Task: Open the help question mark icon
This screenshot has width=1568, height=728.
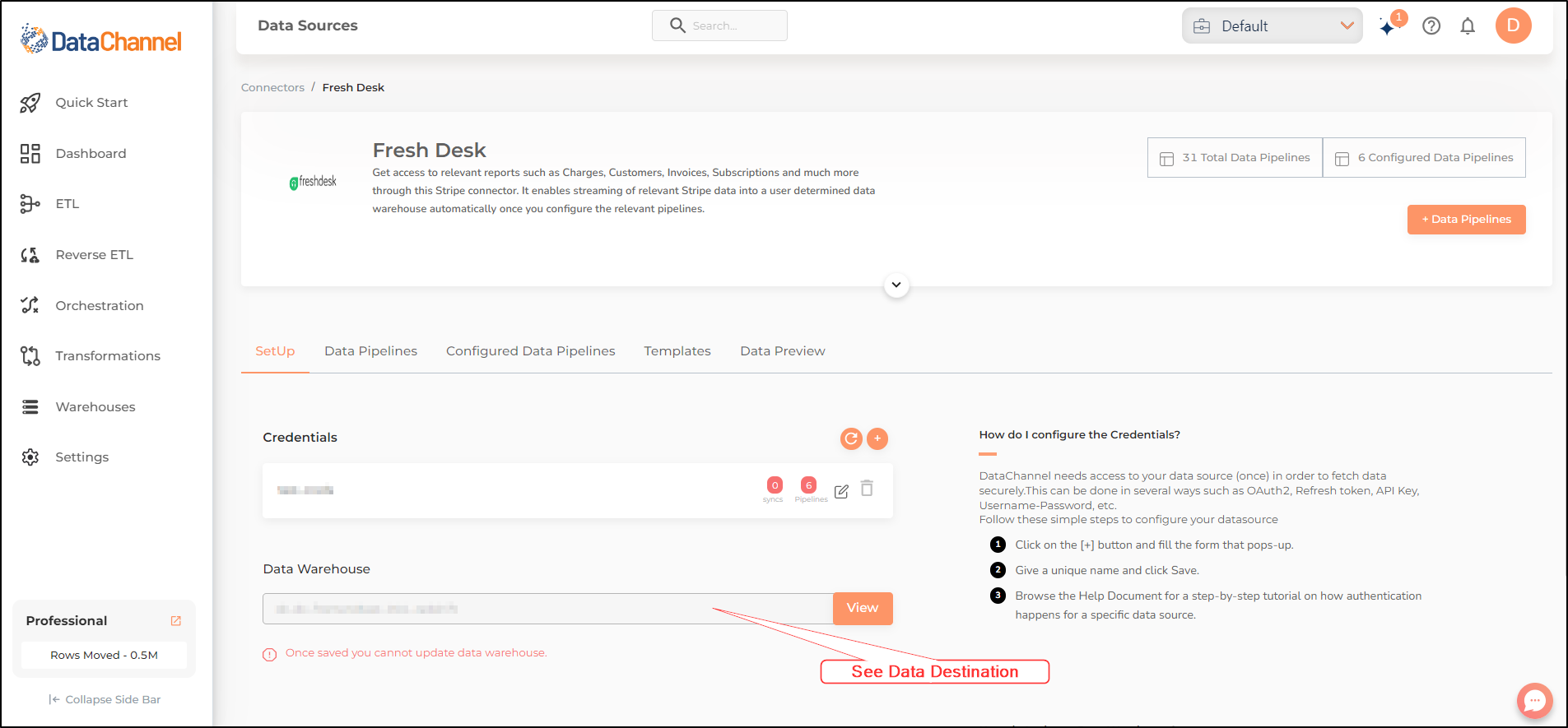Action: [1431, 26]
